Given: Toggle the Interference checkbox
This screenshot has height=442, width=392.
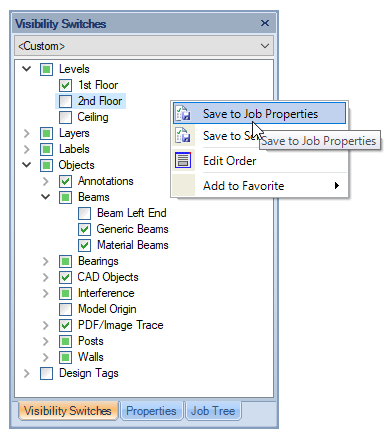Looking at the screenshot, I should (x=65, y=293).
